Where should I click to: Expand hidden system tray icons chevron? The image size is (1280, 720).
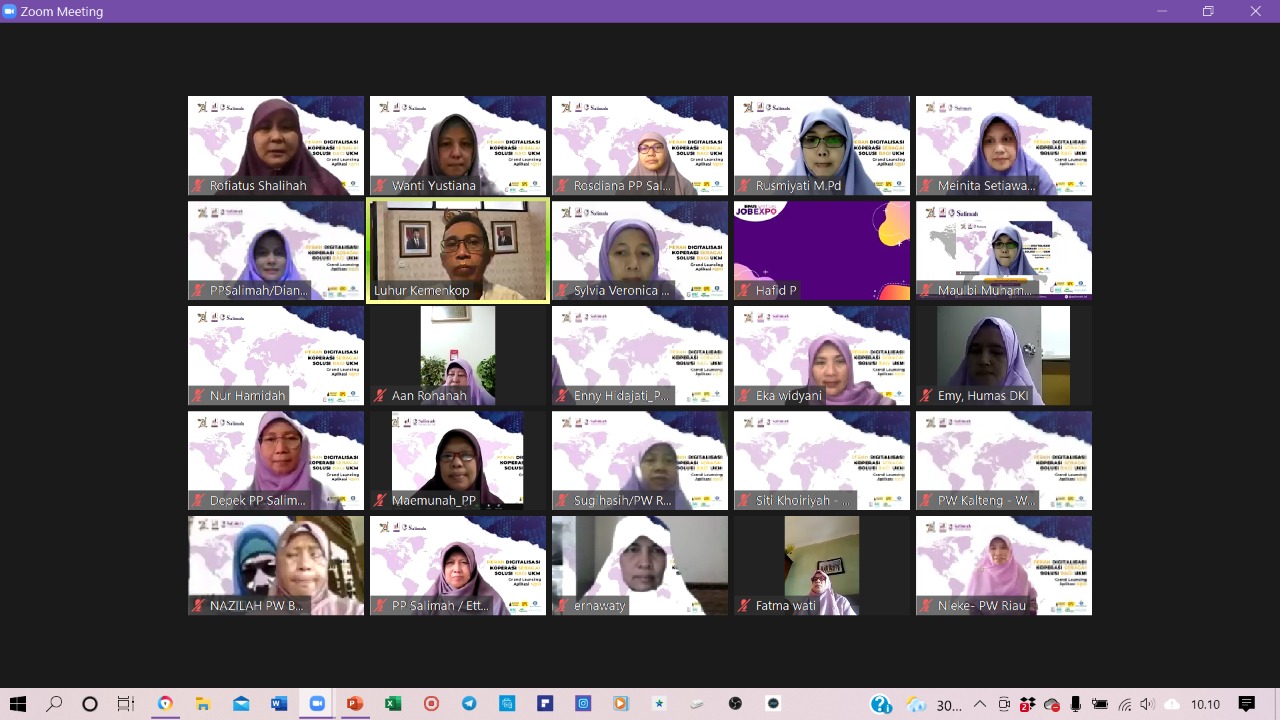click(980, 704)
